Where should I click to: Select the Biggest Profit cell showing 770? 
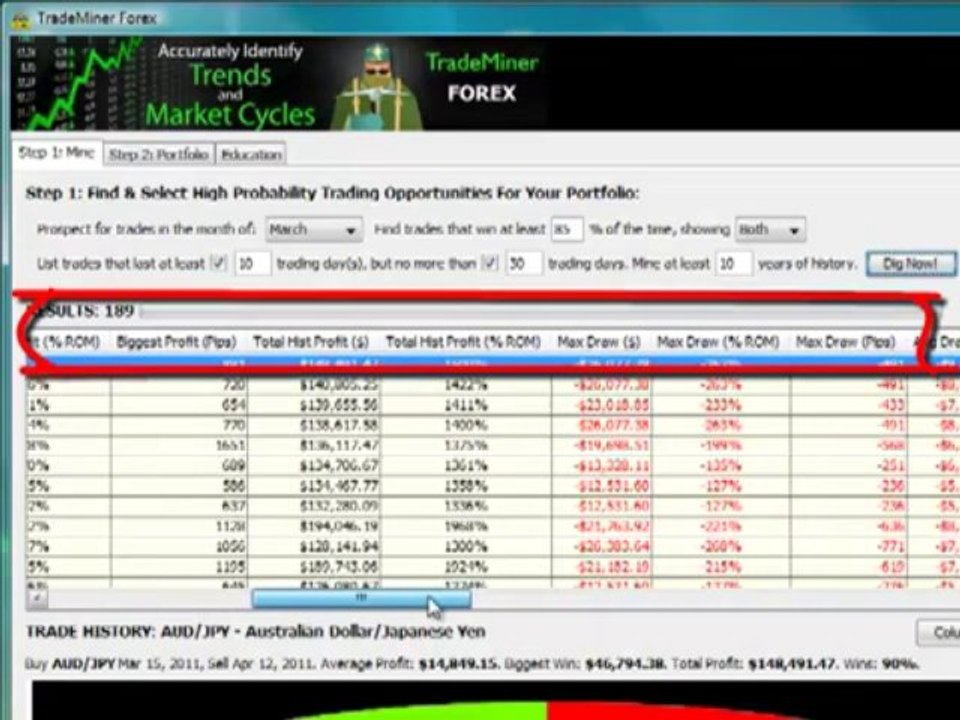[179, 425]
